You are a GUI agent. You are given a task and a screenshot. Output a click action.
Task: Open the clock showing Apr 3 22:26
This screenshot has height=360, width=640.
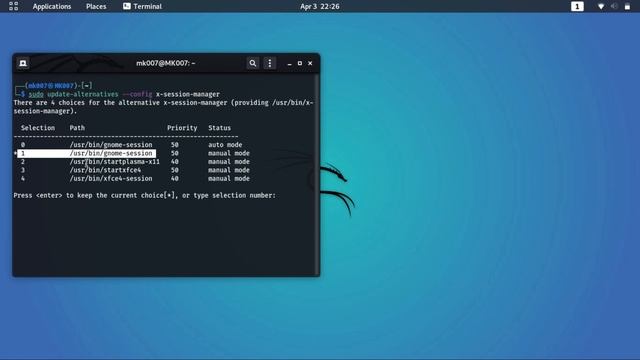pyautogui.click(x=320, y=6)
